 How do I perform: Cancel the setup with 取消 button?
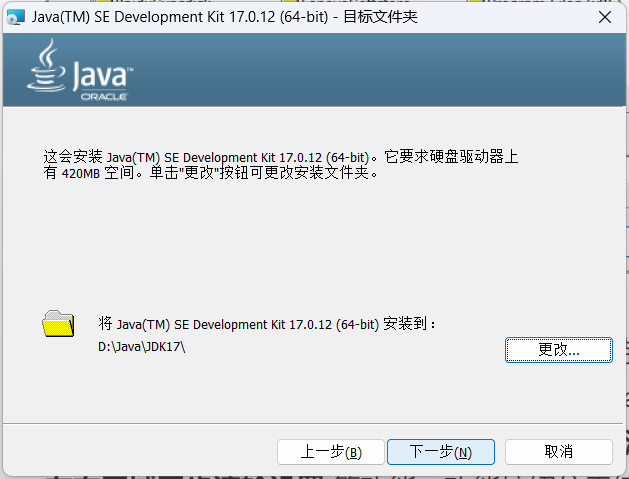click(x=558, y=452)
